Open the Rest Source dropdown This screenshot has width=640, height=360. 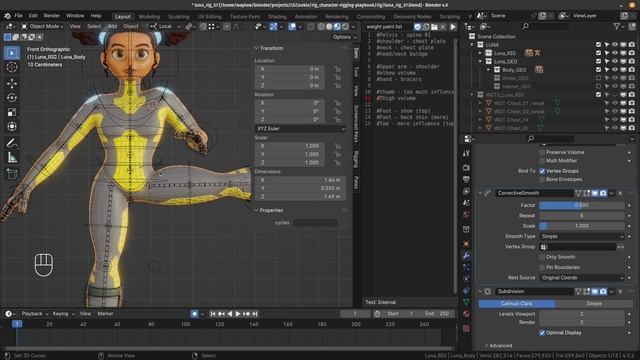(582, 278)
